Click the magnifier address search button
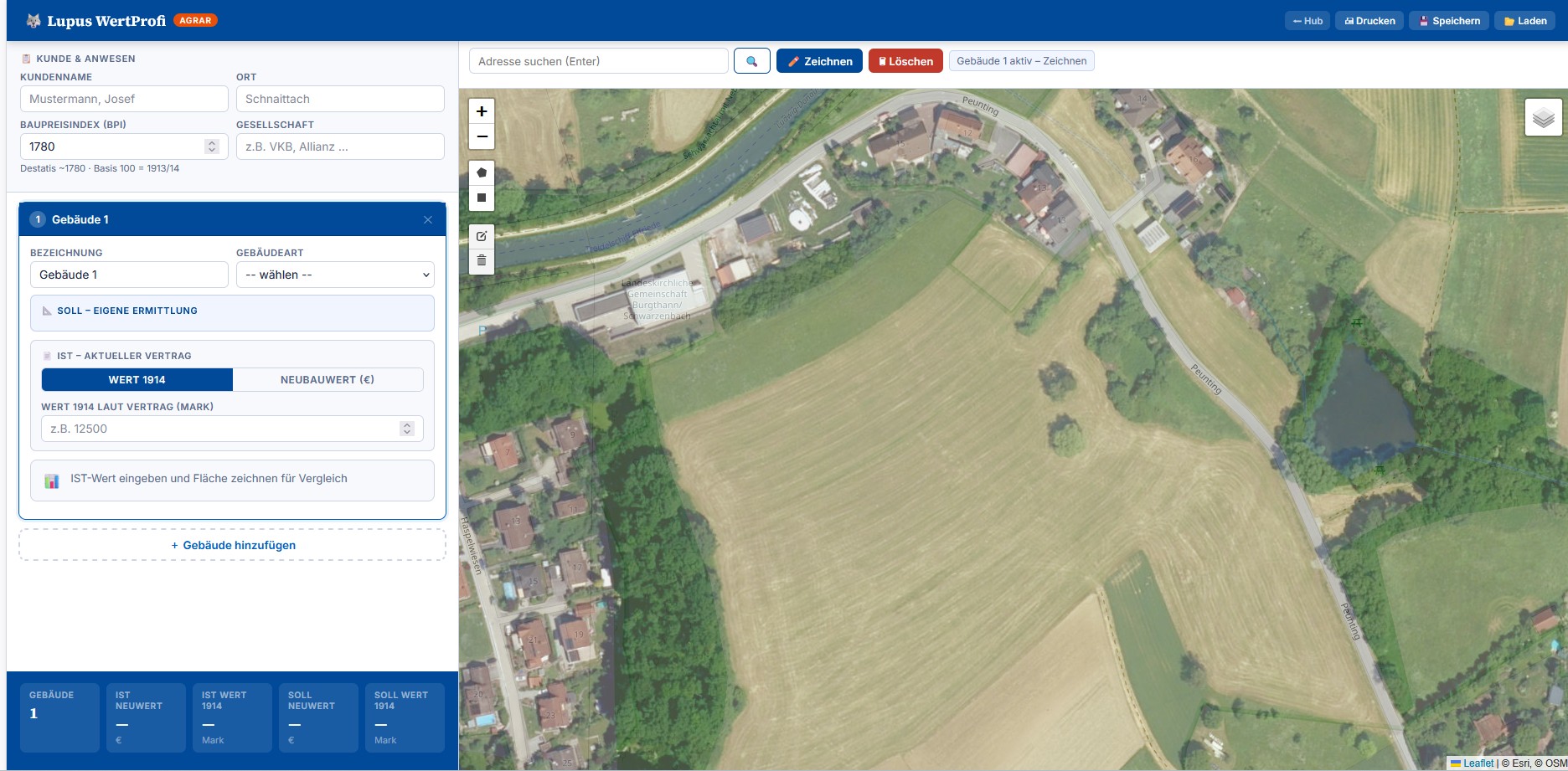The image size is (1568, 771). [751, 61]
